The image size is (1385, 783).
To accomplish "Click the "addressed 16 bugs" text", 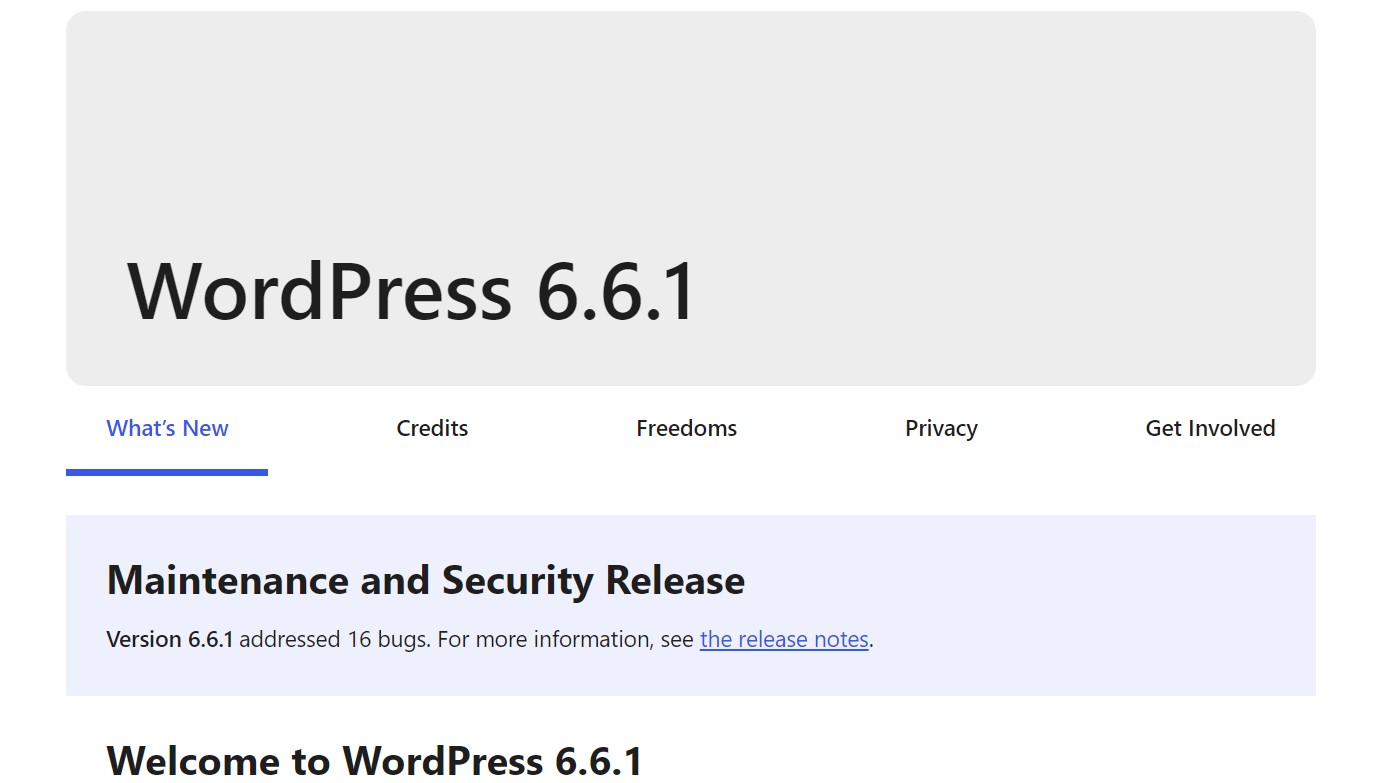I will [335, 639].
